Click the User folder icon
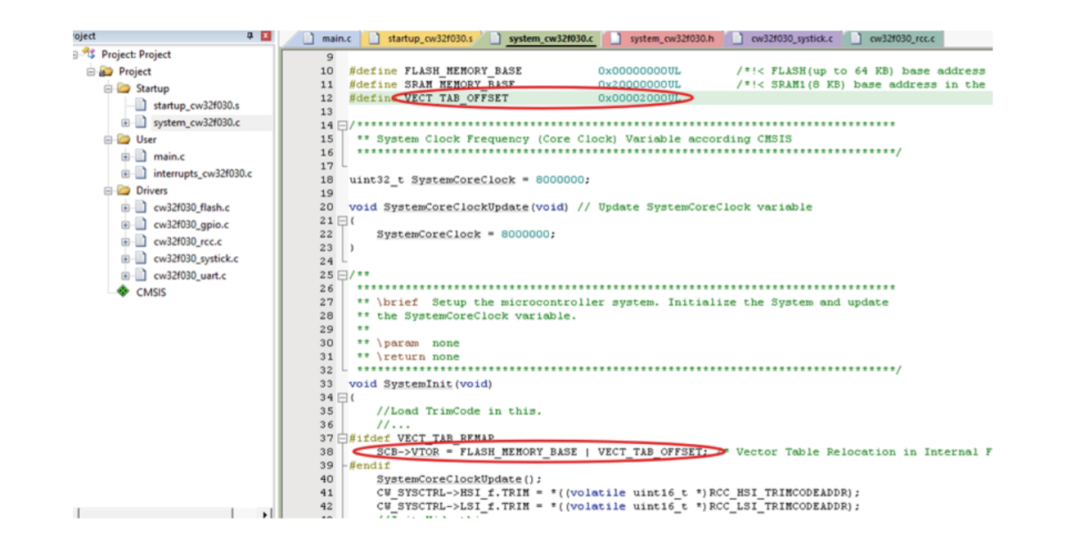The image size is (1080, 543). pos(124,139)
